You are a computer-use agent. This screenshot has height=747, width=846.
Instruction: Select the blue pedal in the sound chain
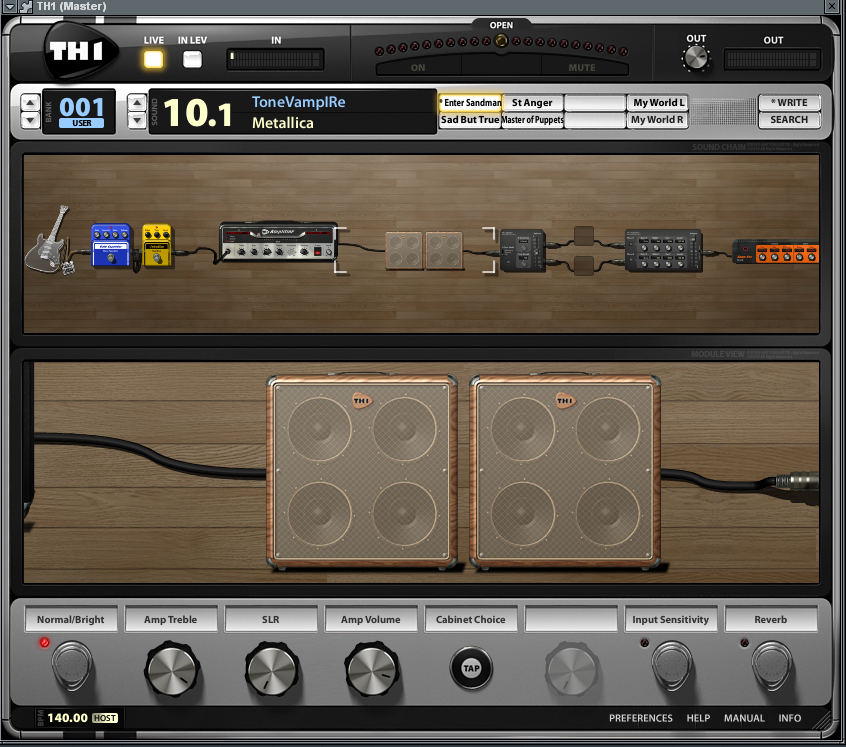(111, 245)
